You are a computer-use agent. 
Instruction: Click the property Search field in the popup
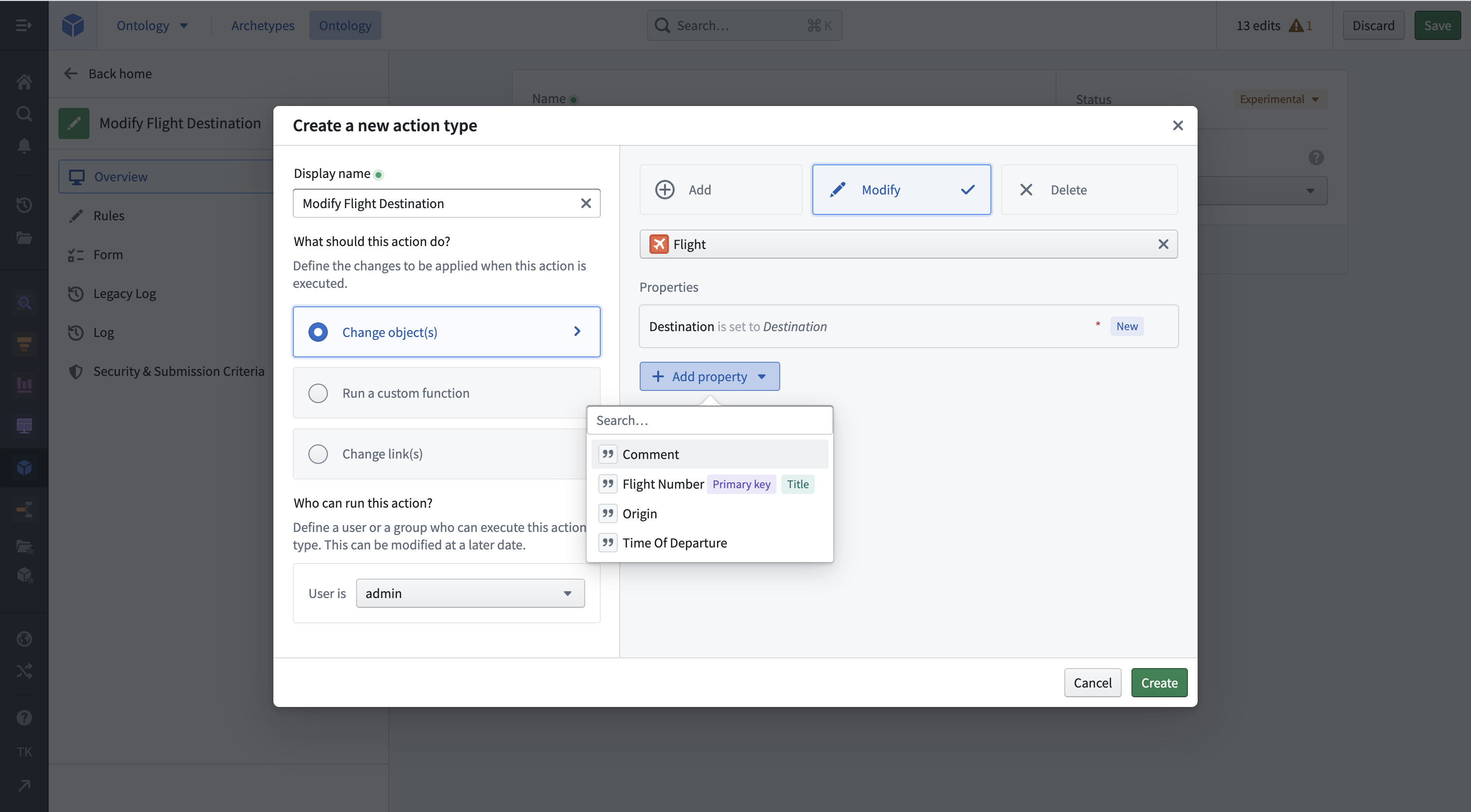pyautogui.click(x=709, y=421)
